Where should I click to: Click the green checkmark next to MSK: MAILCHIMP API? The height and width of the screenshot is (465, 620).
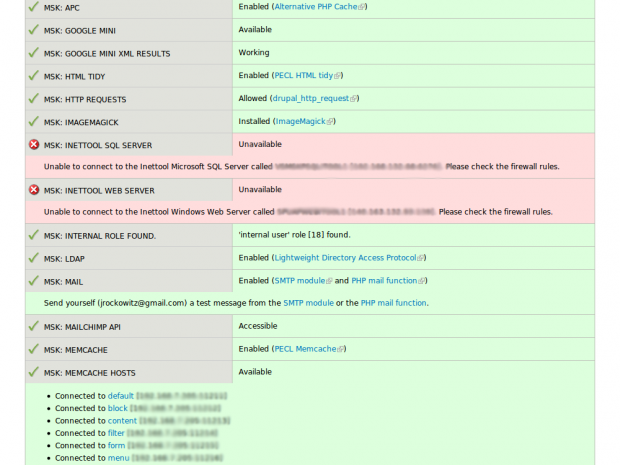tap(34, 326)
